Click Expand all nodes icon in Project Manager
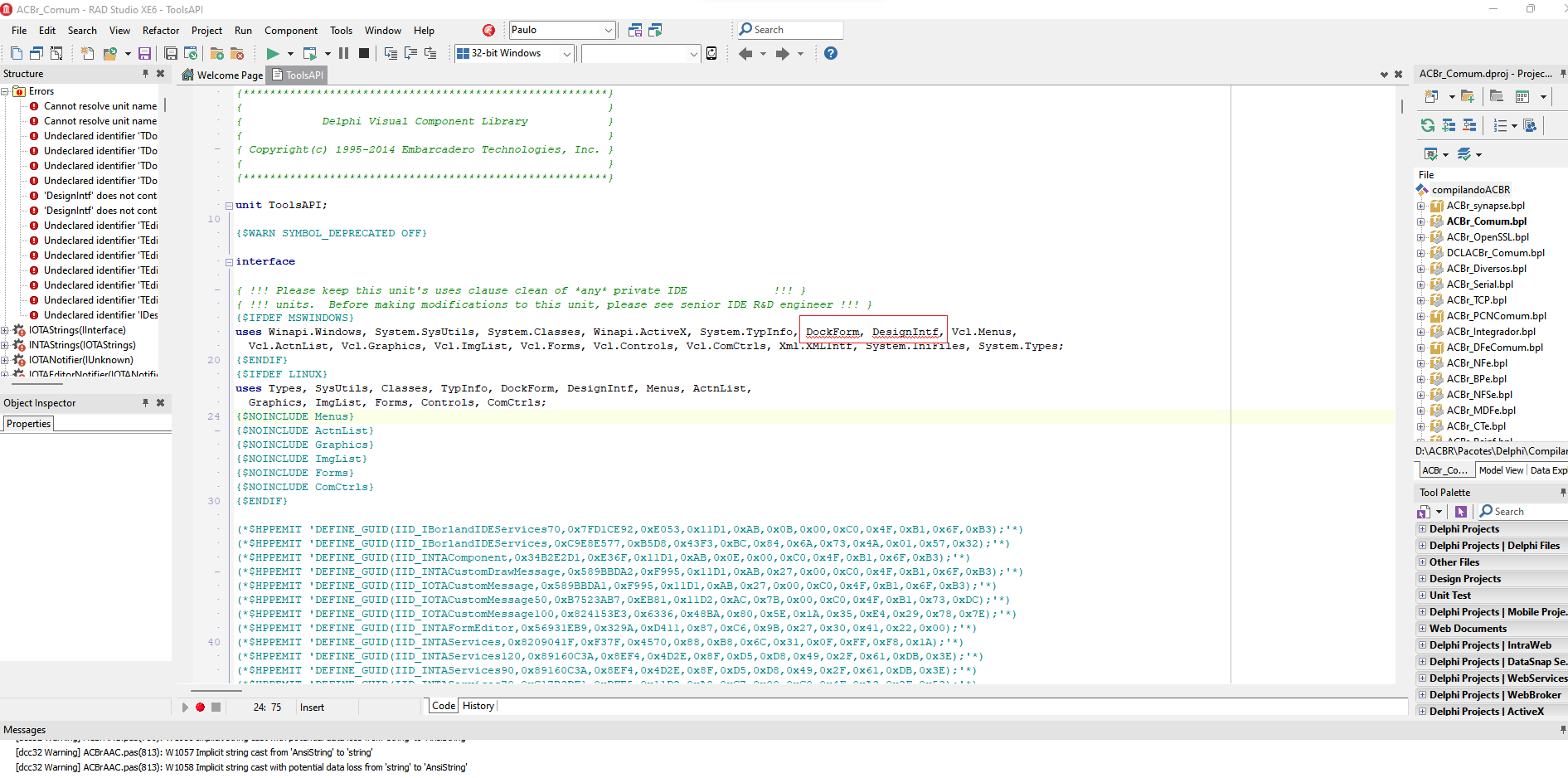The image size is (1568, 778). (1449, 125)
